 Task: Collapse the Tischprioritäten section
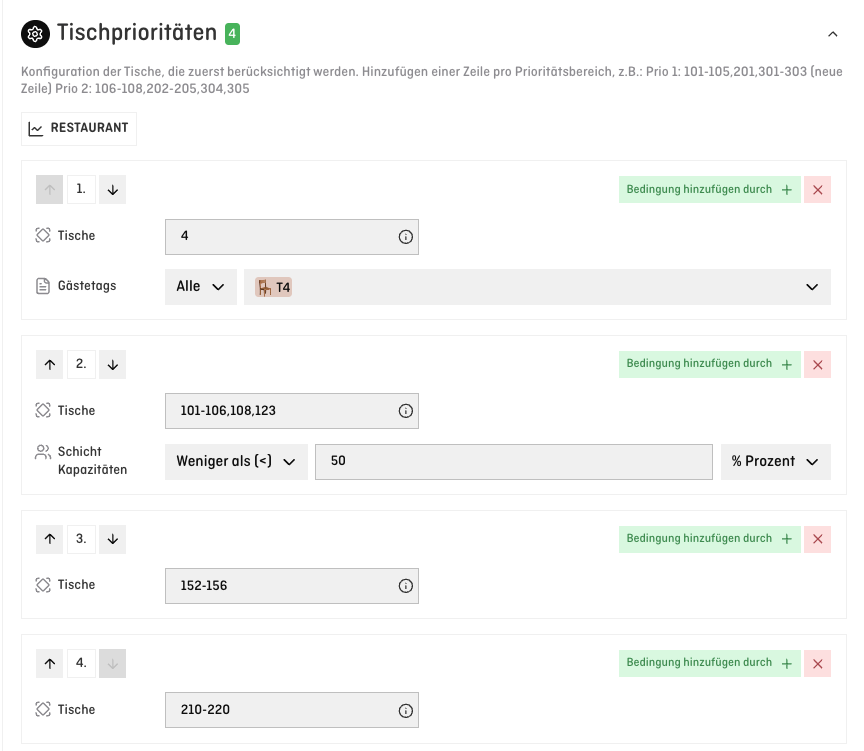click(832, 34)
